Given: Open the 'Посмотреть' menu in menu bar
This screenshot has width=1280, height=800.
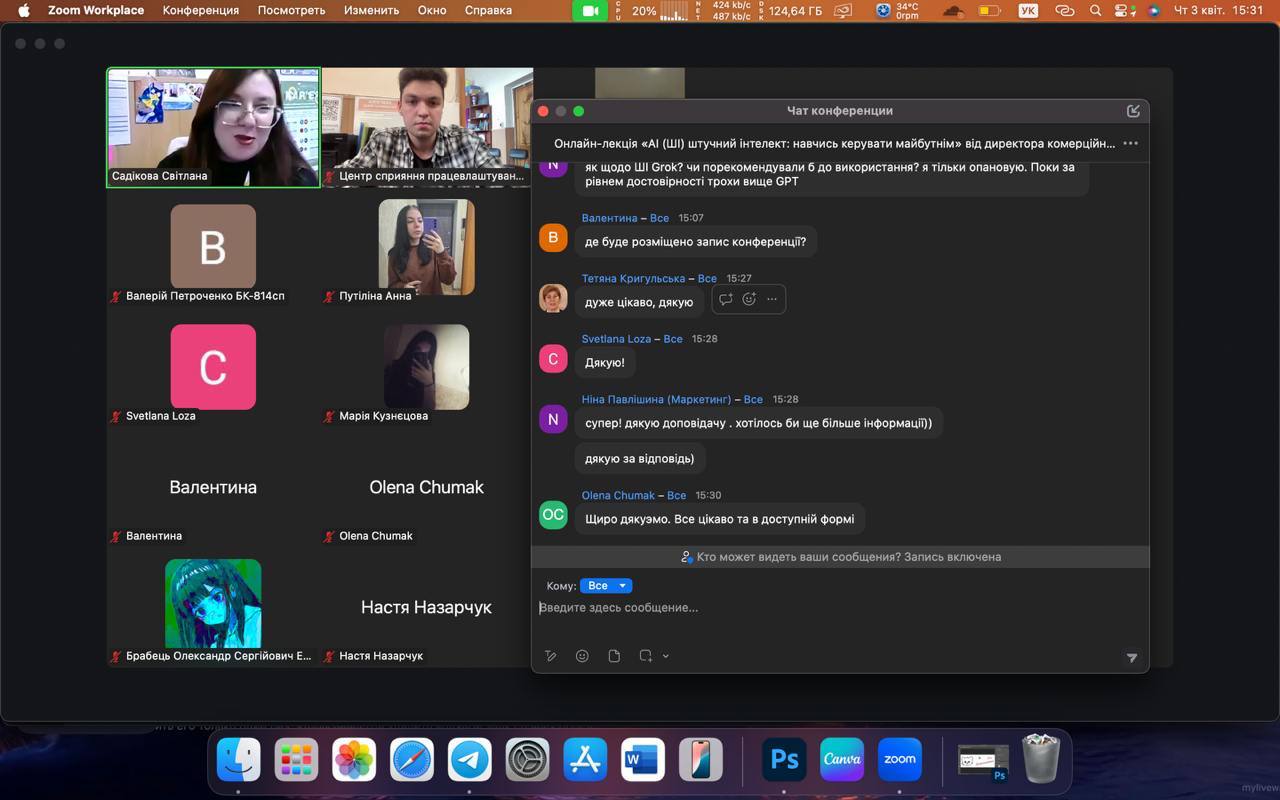Looking at the screenshot, I should pyautogui.click(x=291, y=10).
